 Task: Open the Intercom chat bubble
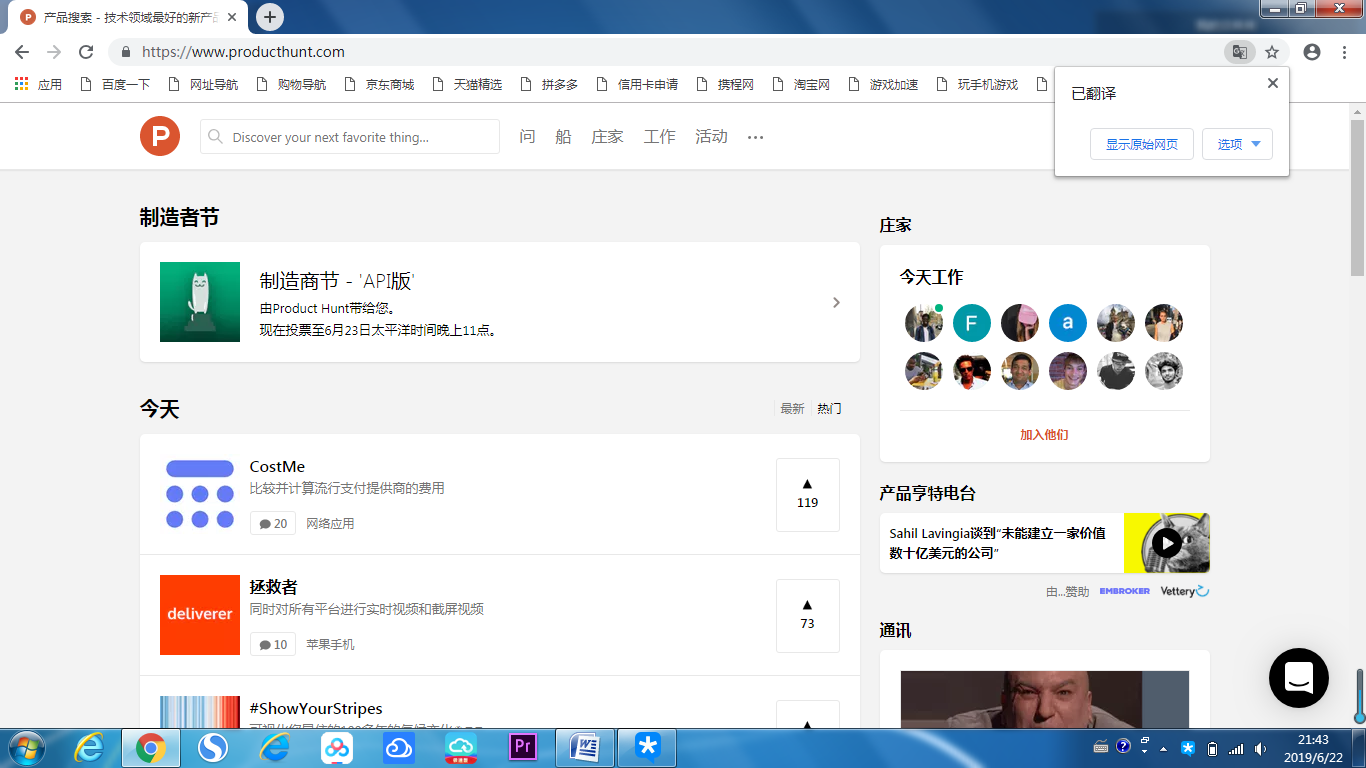[1299, 678]
